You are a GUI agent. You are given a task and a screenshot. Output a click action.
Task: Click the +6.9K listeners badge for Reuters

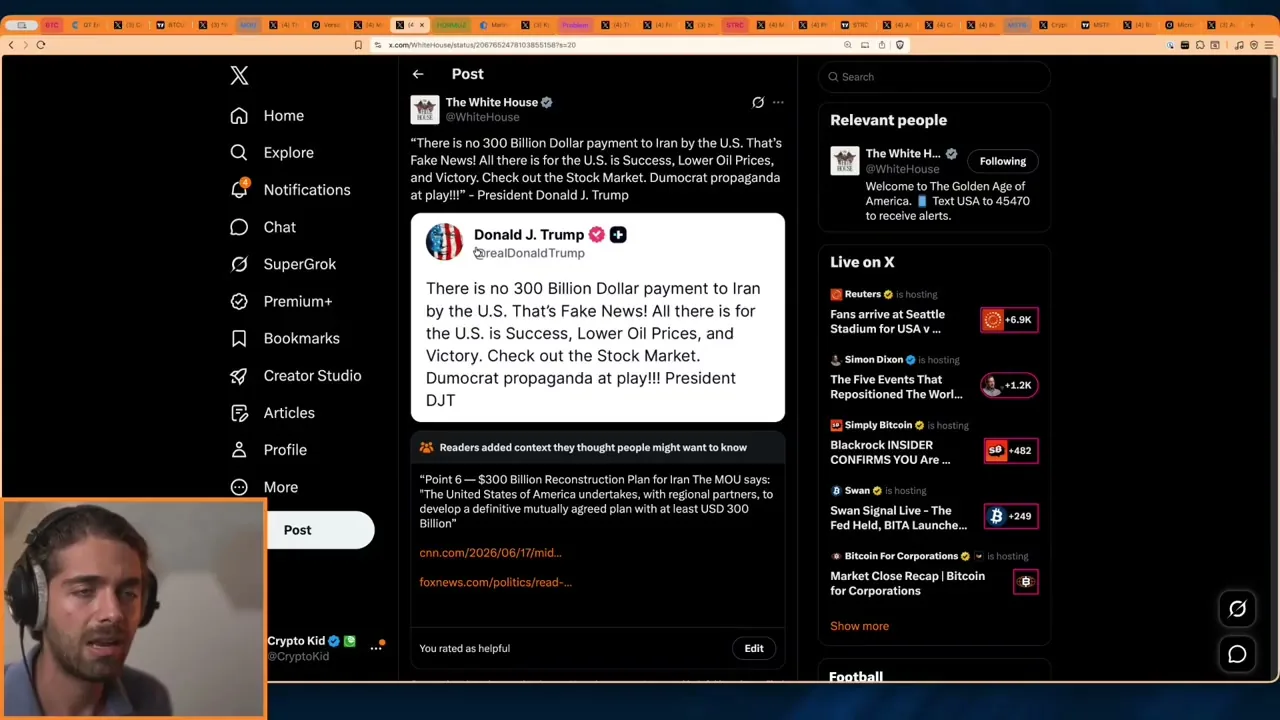tap(1009, 320)
